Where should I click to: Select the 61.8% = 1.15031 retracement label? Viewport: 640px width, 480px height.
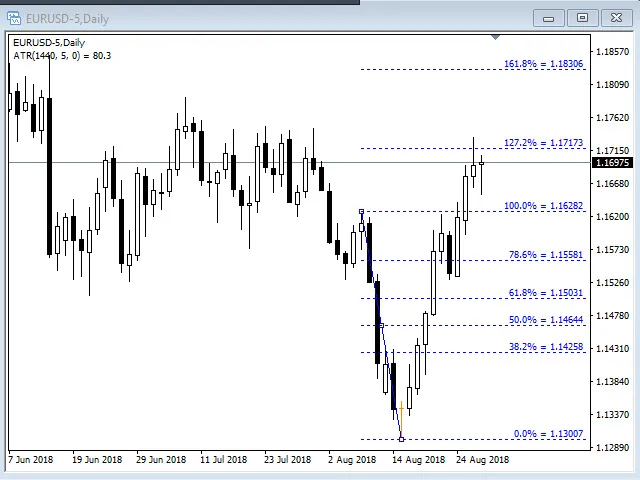545,293
